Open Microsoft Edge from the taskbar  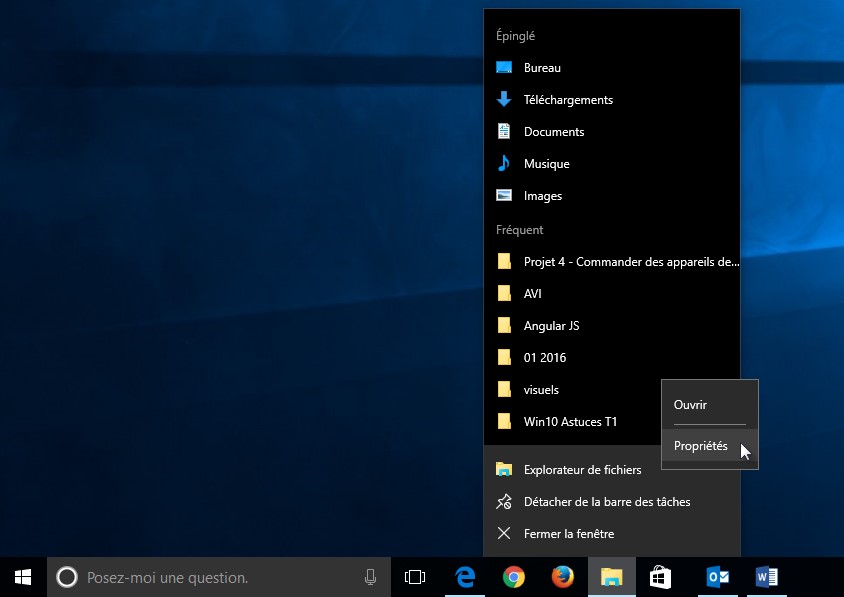[x=465, y=577]
